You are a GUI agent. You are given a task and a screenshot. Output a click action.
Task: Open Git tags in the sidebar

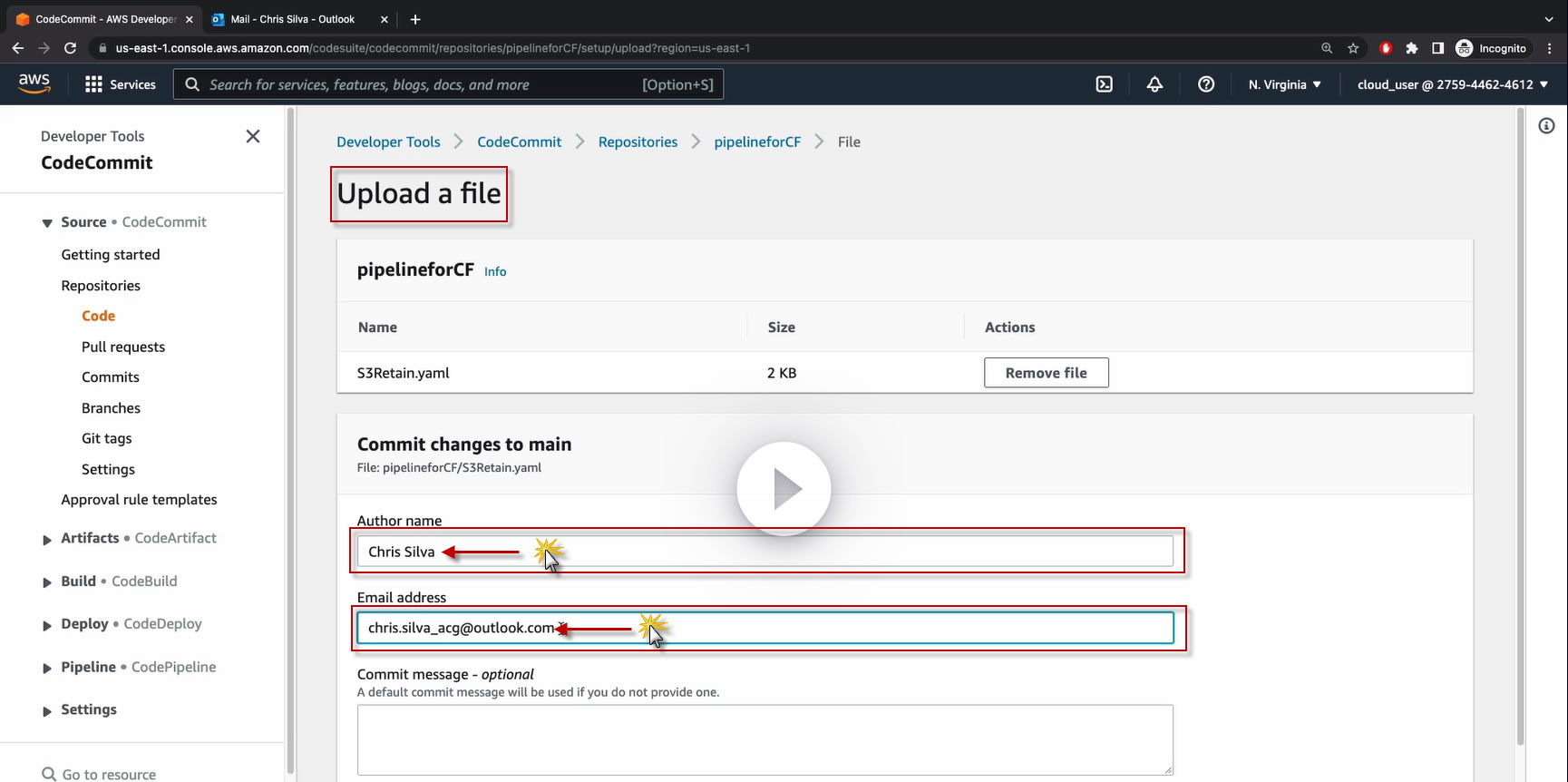coord(107,438)
